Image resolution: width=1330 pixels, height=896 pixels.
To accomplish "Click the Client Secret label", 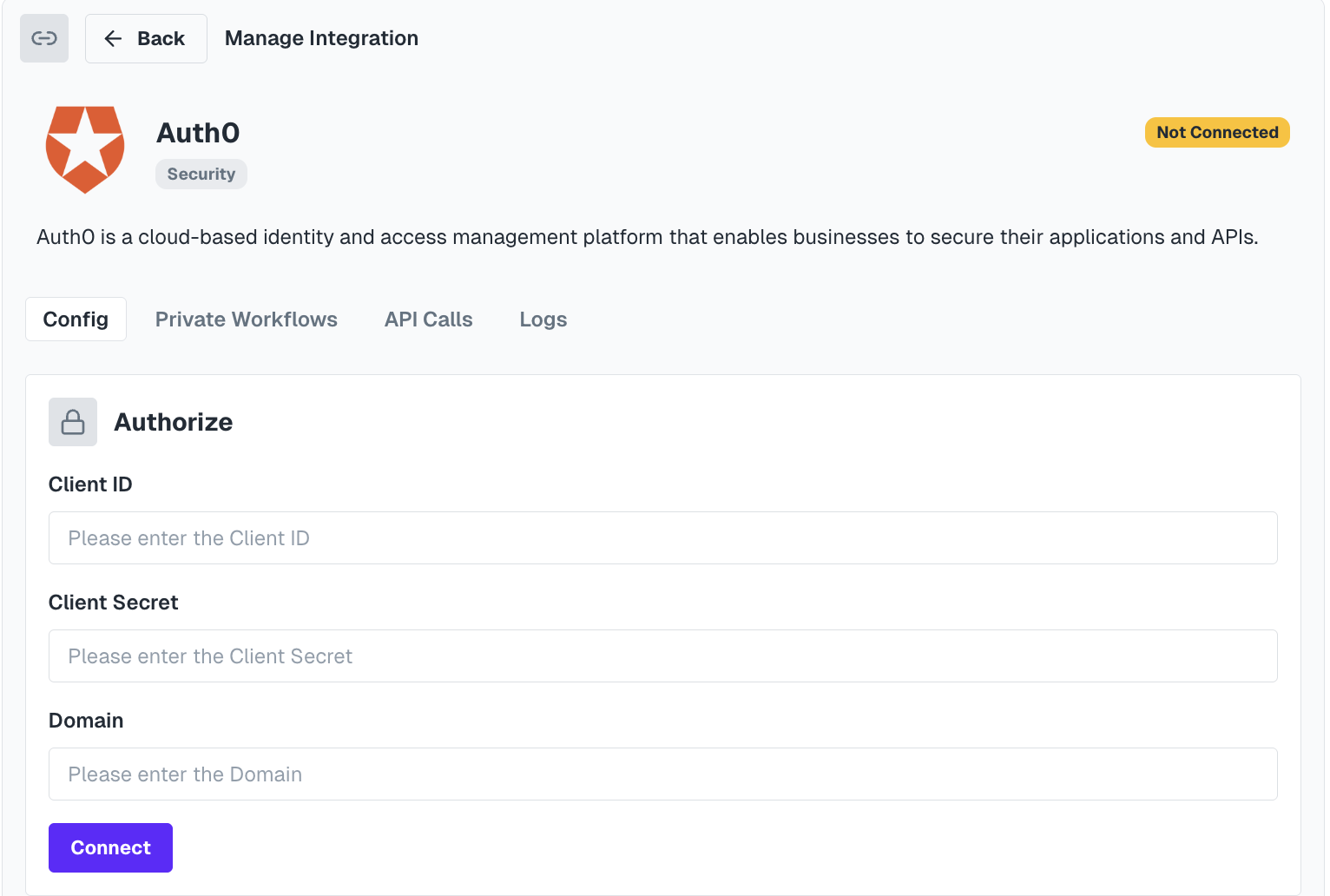I will coord(114,603).
